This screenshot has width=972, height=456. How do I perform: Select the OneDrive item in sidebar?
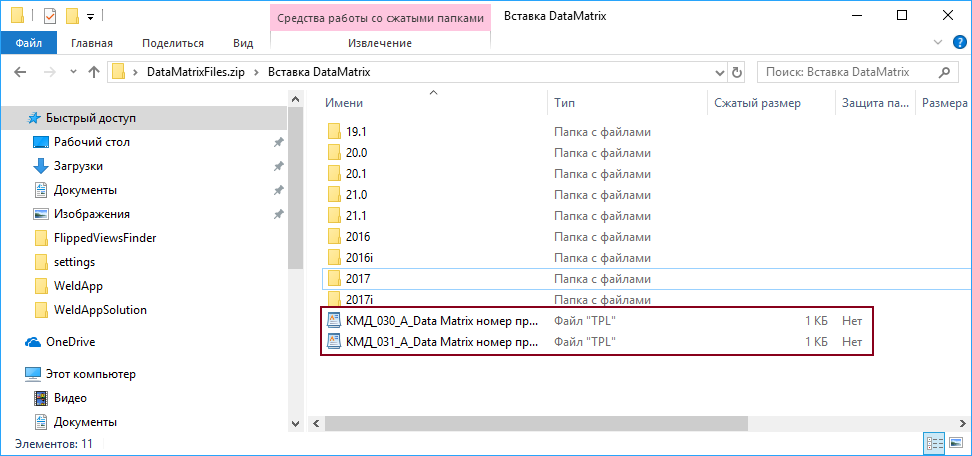(70, 342)
